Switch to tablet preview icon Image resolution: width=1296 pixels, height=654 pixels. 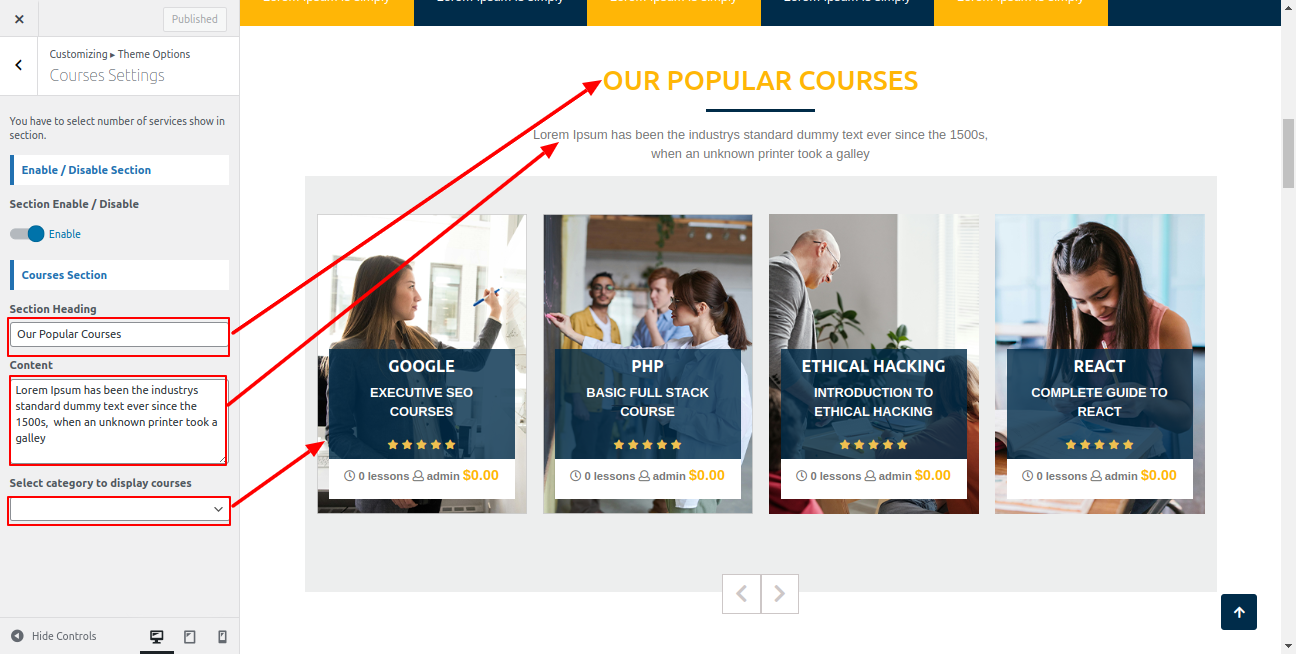[x=190, y=636]
